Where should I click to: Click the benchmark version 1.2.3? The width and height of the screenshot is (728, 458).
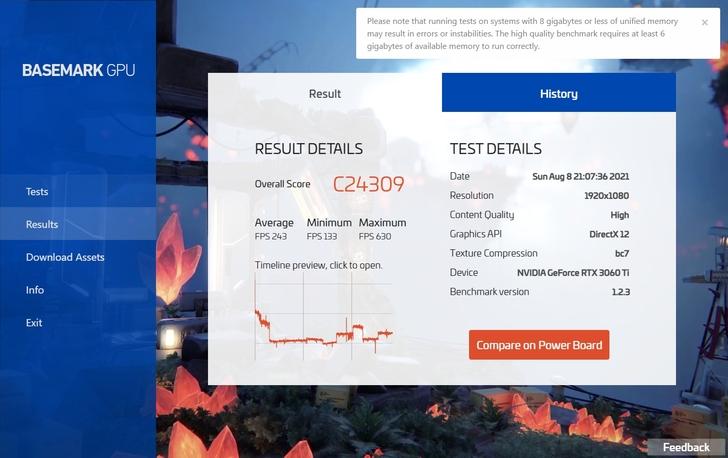621,292
